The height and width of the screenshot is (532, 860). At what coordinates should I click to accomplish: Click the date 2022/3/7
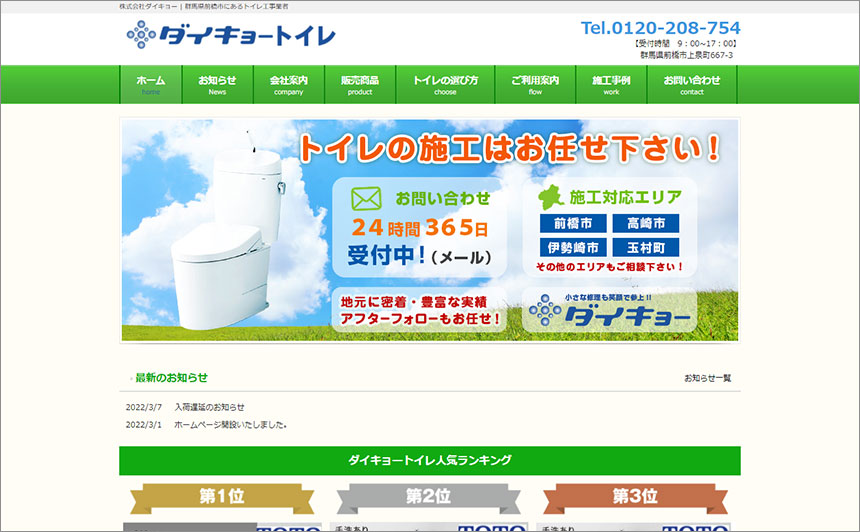pyautogui.click(x=144, y=407)
